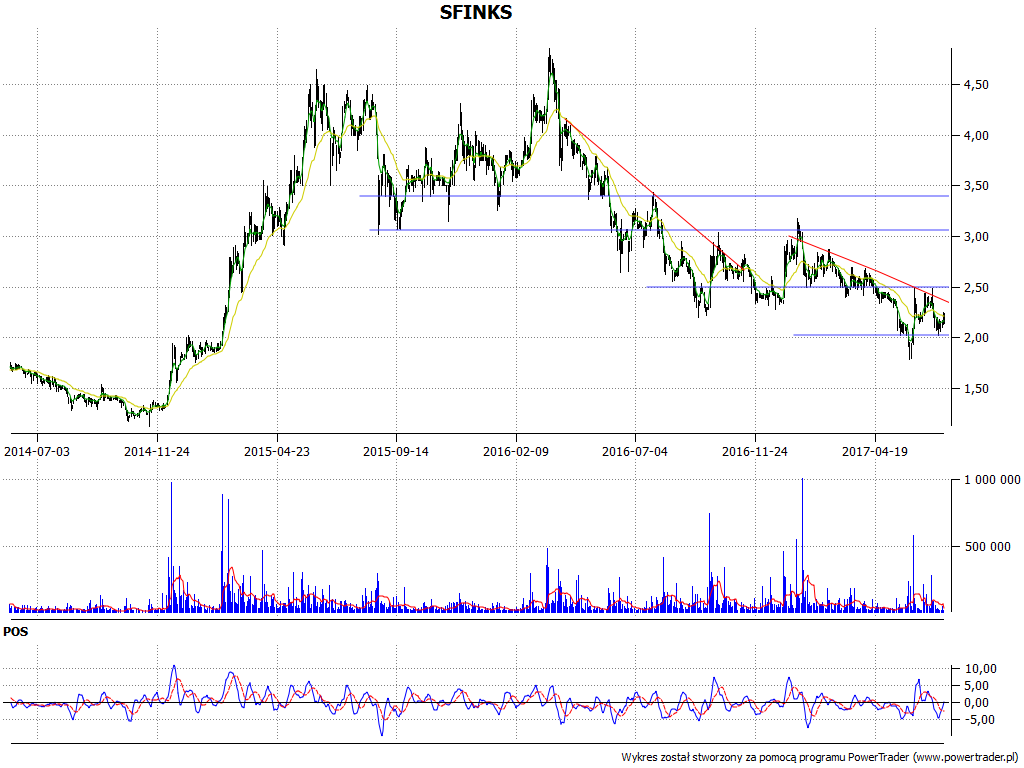Viewport: 1024px width, 768px height.
Task: Select the 2015-04-23 date label
Action: click(277, 451)
